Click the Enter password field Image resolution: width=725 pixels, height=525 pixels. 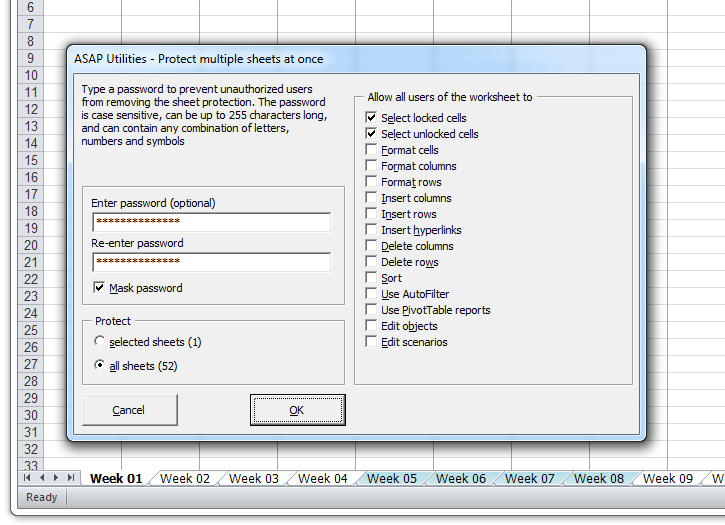(x=211, y=222)
